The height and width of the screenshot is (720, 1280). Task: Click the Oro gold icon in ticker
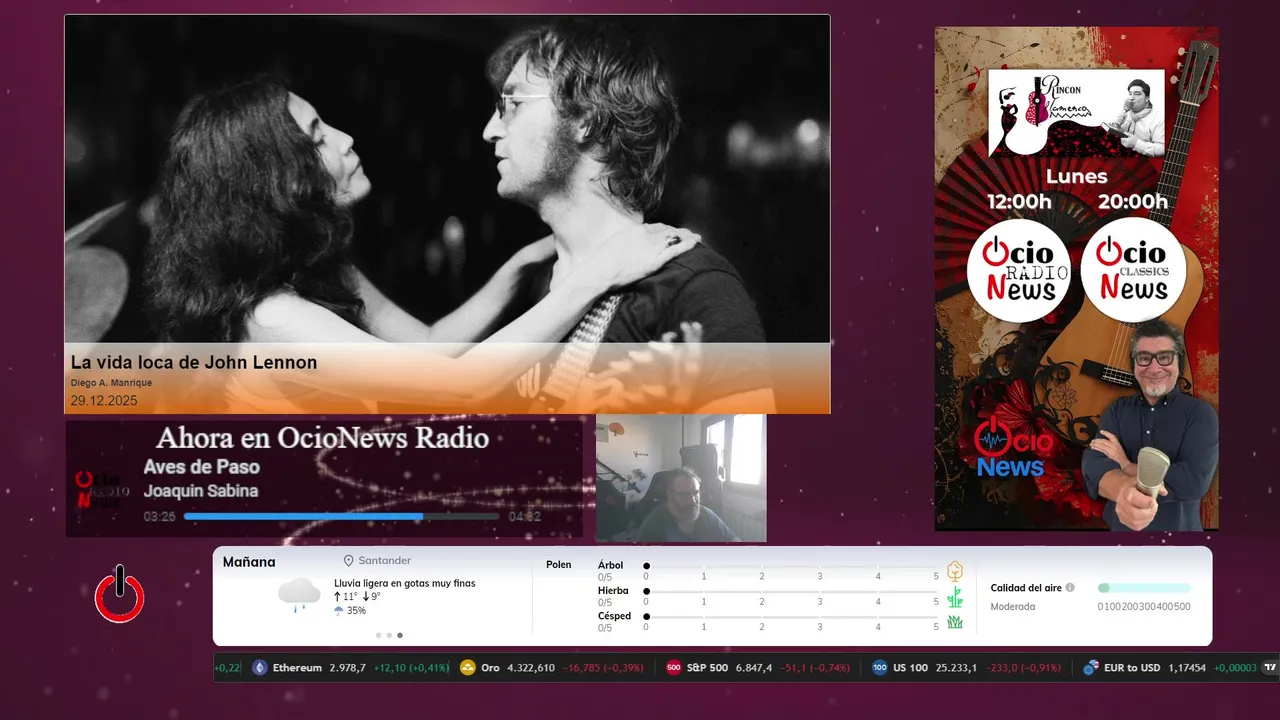467,668
